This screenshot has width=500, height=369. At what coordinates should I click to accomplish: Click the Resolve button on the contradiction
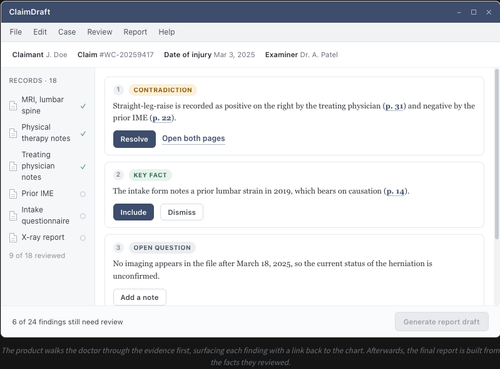click(134, 139)
